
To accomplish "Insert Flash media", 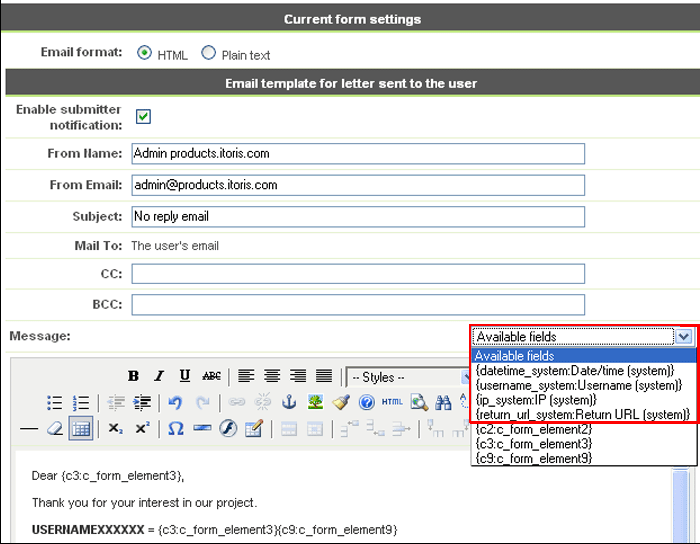I will tap(228, 429).
